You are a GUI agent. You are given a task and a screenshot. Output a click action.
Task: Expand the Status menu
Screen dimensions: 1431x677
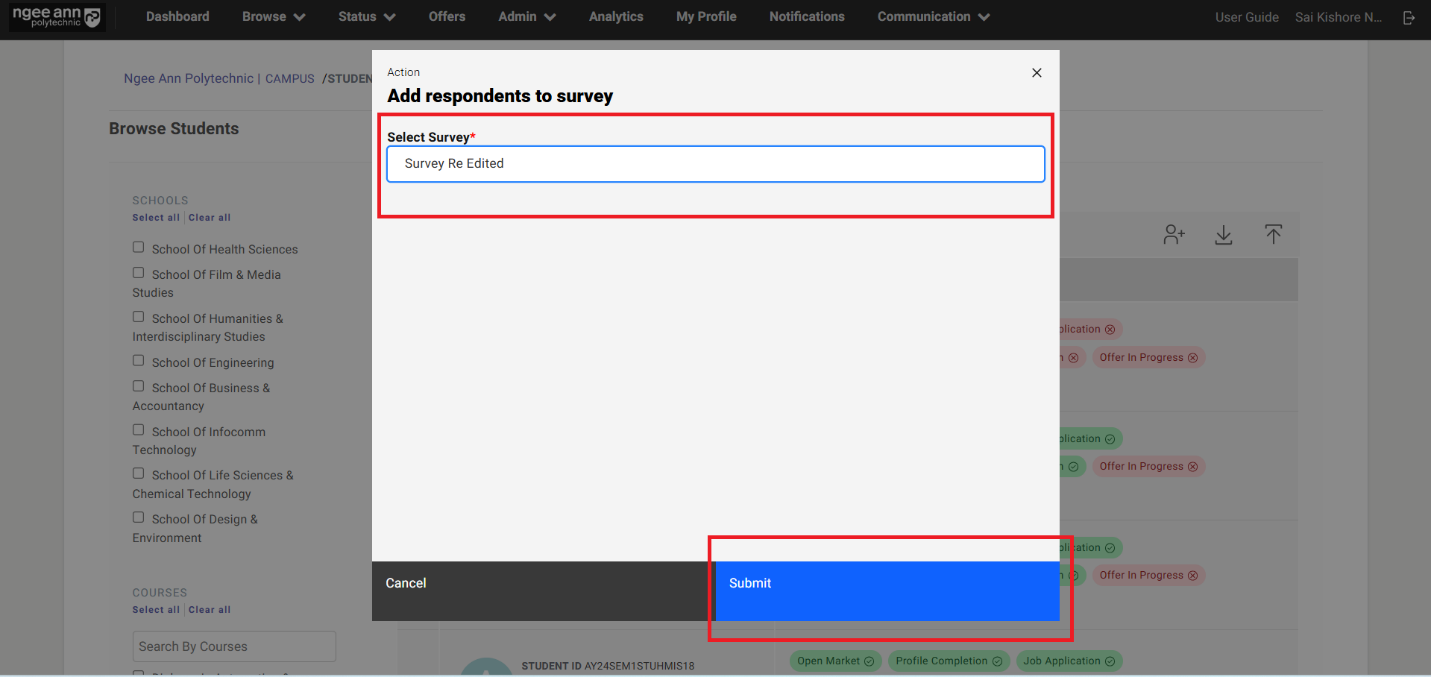tap(366, 17)
